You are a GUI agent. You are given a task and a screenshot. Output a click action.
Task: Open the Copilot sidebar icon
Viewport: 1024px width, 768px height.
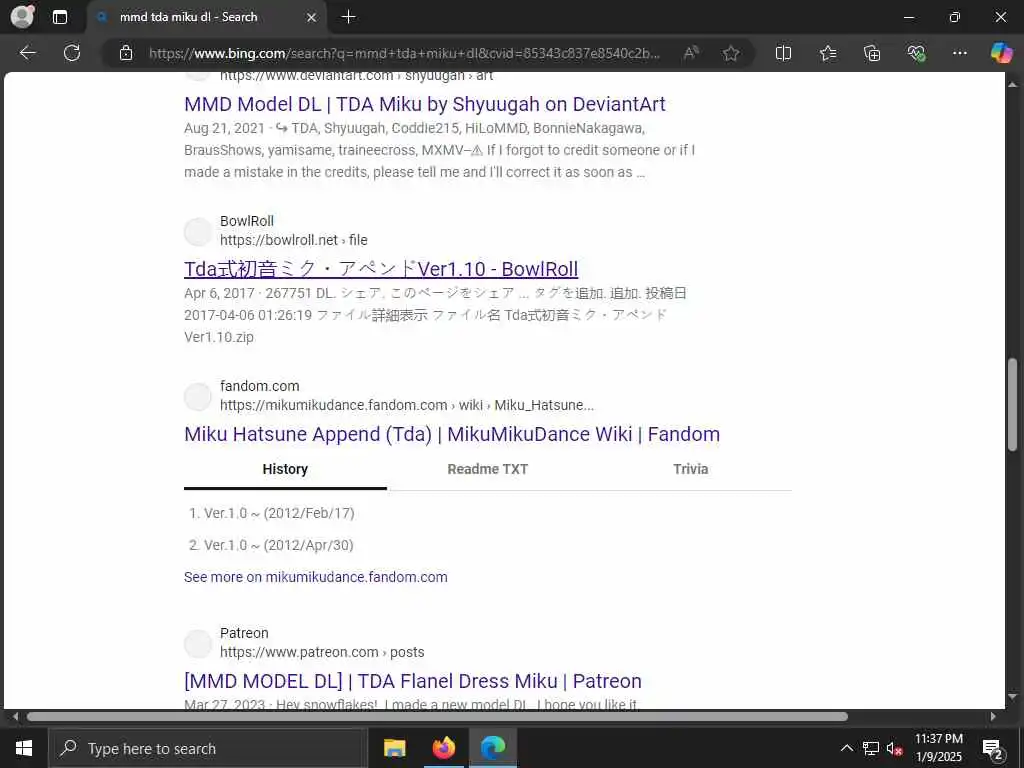click(1001, 53)
